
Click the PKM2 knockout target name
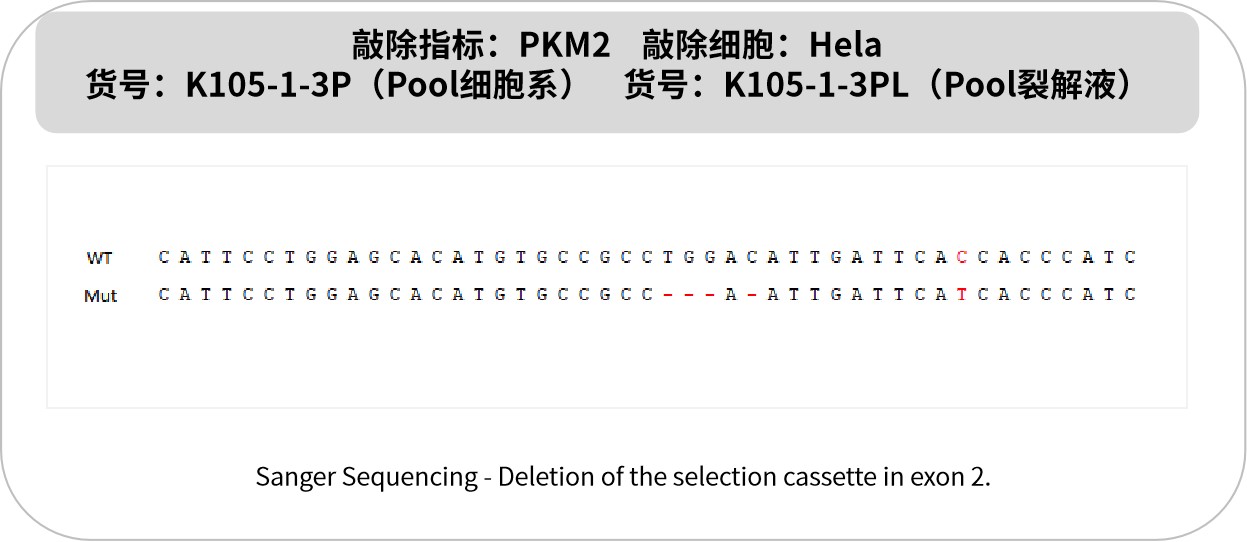pos(564,45)
